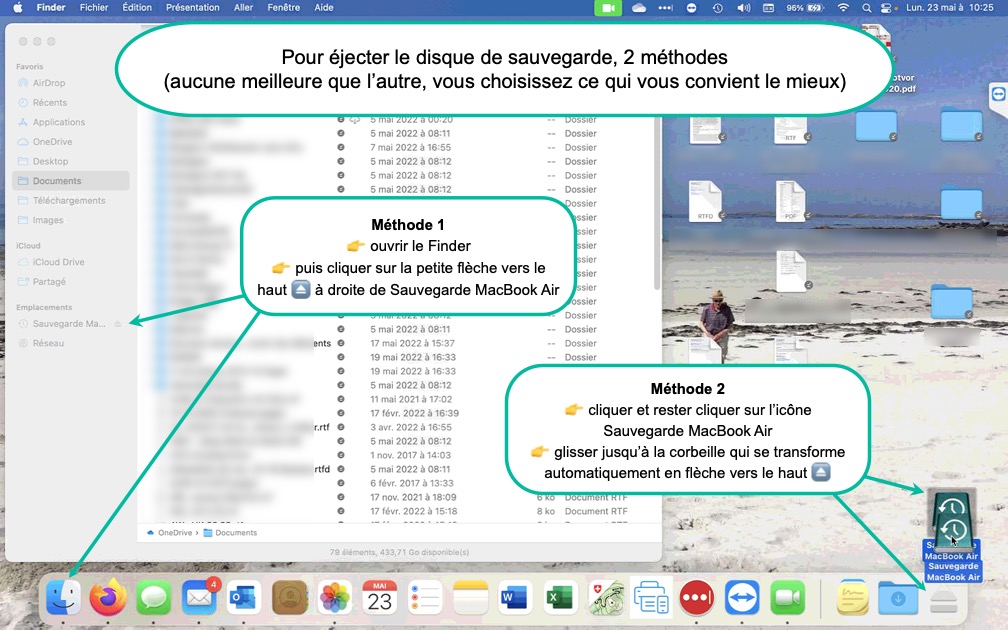Image resolution: width=1008 pixels, height=630 pixels.
Task: Open the battery status dropdown at 96%
Action: click(806, 7)
